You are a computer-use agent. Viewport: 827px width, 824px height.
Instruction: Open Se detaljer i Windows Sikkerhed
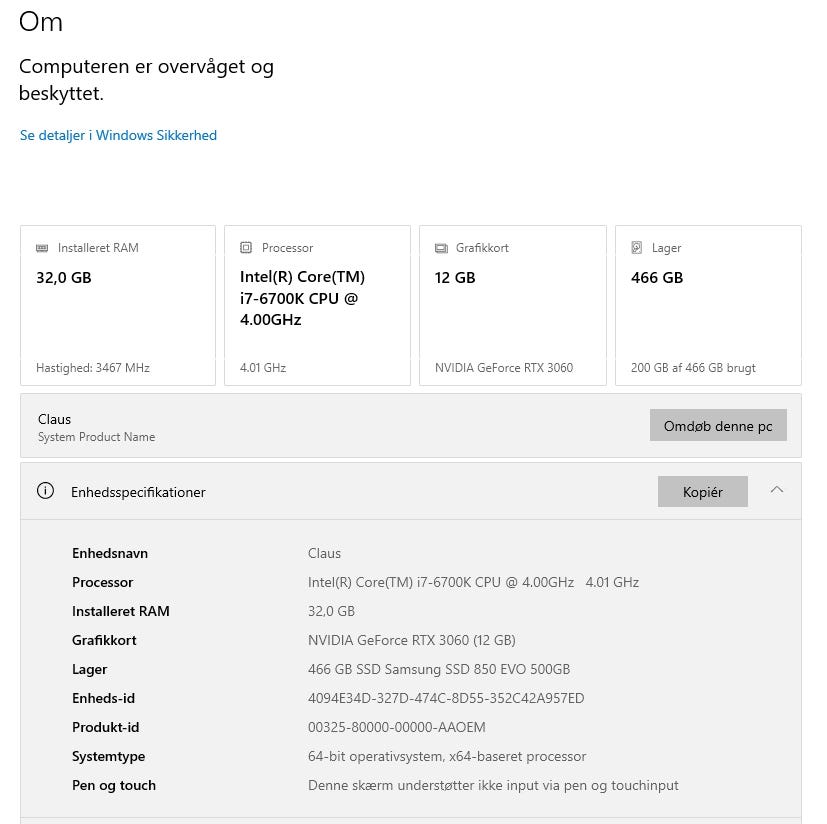click(x=118, y=135)
